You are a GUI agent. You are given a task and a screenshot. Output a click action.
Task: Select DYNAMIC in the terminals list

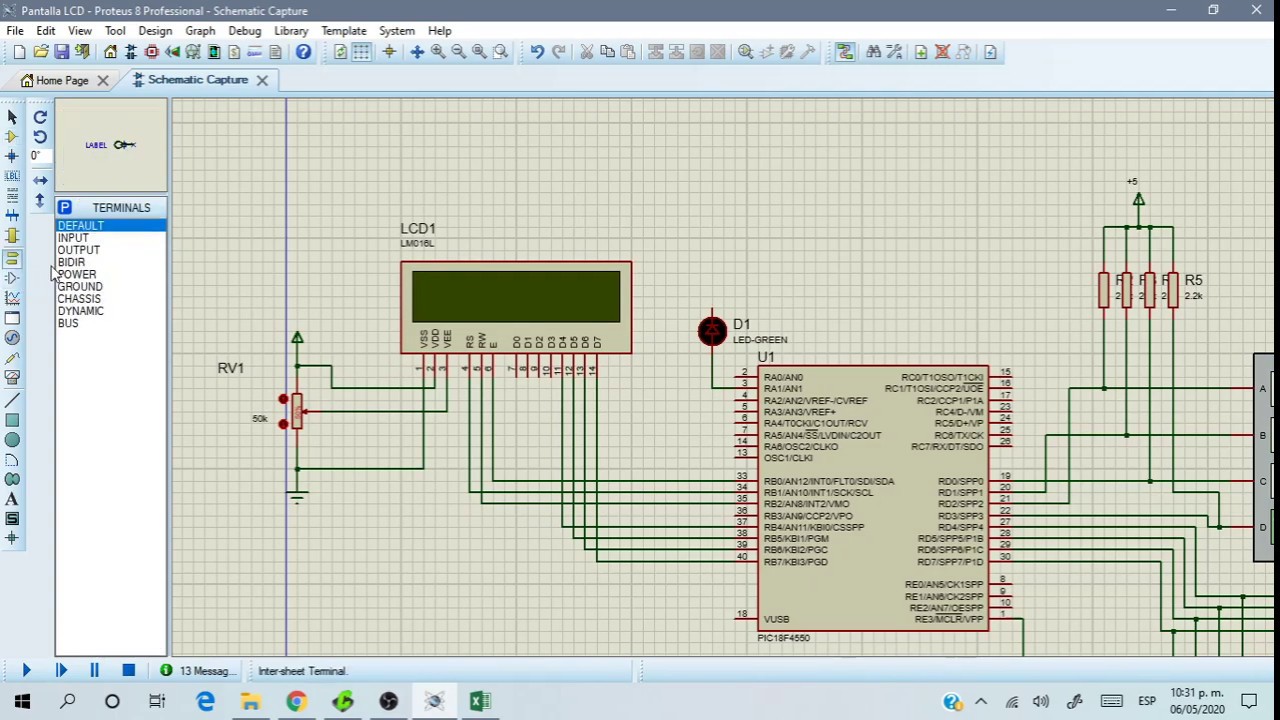coord(111,311)
